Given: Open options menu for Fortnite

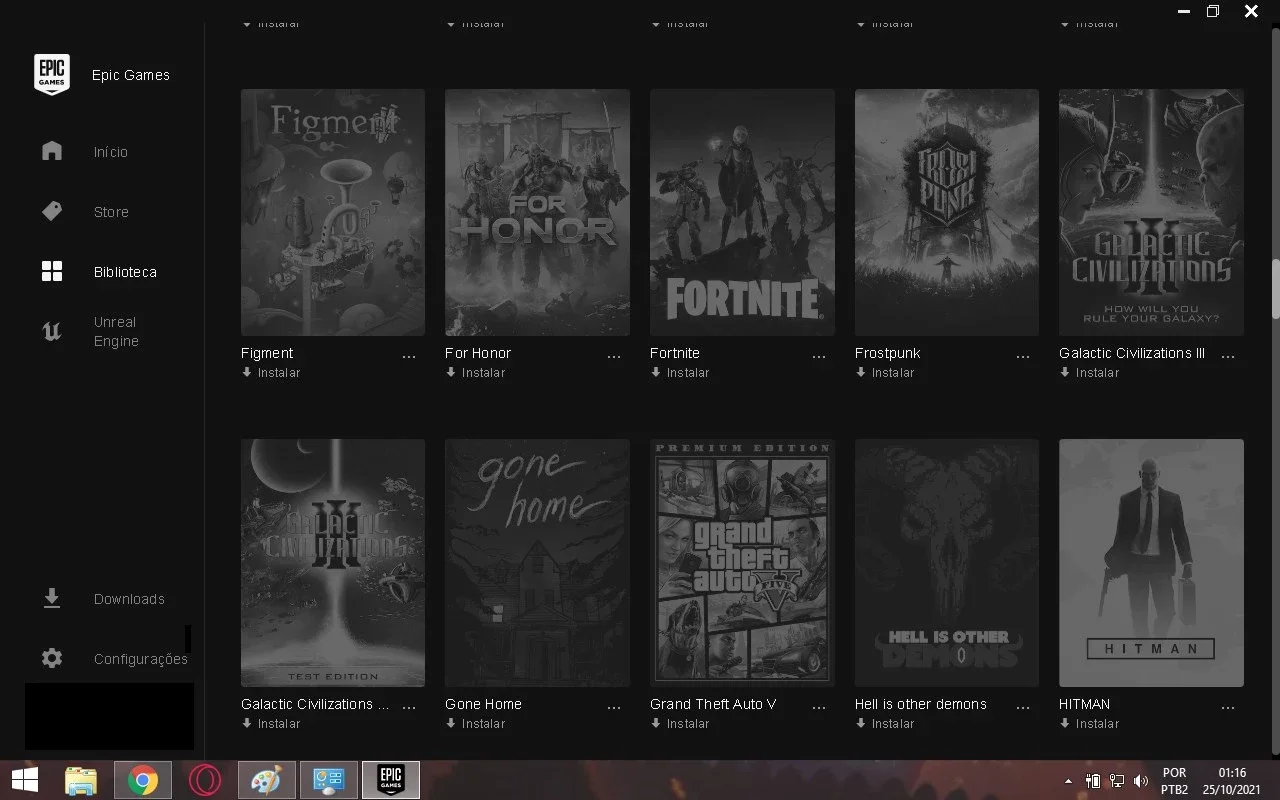Looking at the screenshot, I should click(819, 356).
